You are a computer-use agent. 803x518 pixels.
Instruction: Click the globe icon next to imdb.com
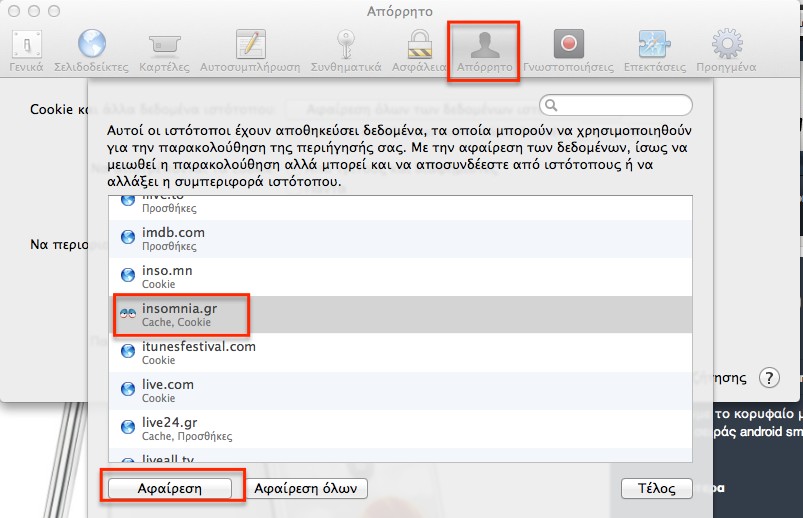tap(128, 237)
